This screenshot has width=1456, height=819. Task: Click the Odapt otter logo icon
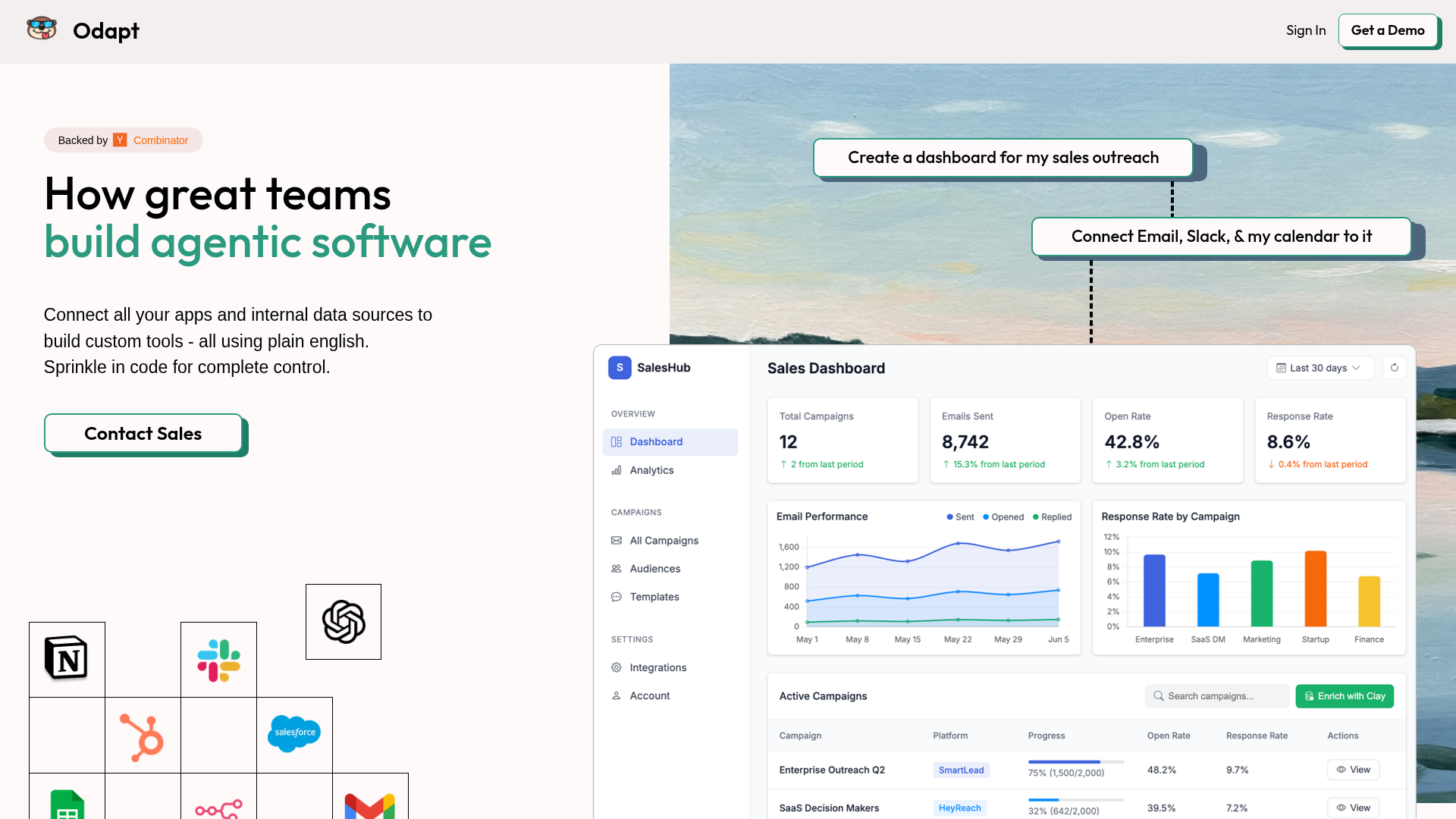tap(42, 29)
